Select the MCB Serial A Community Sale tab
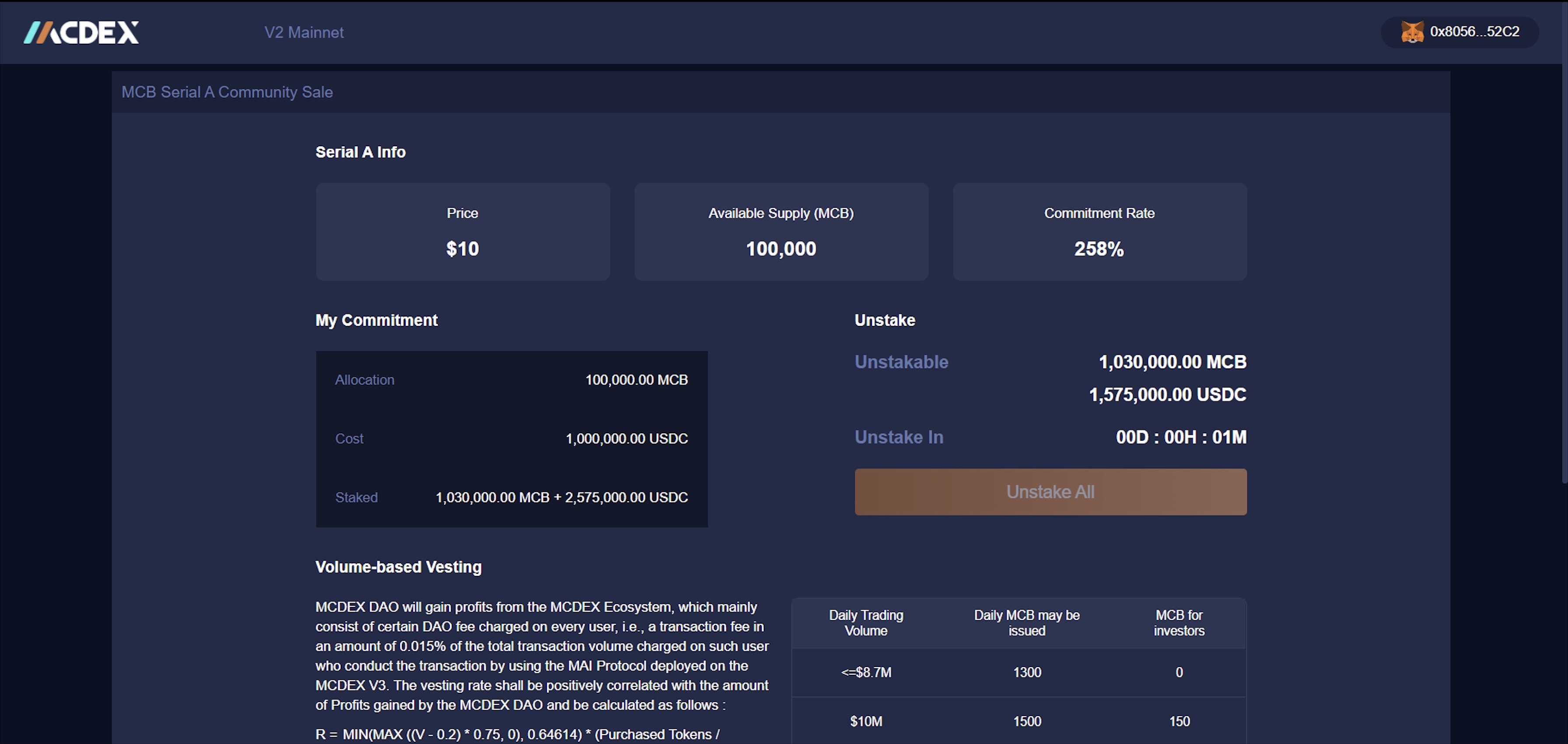Screen dimensions: 1568x744 click(x=227, y=92)
